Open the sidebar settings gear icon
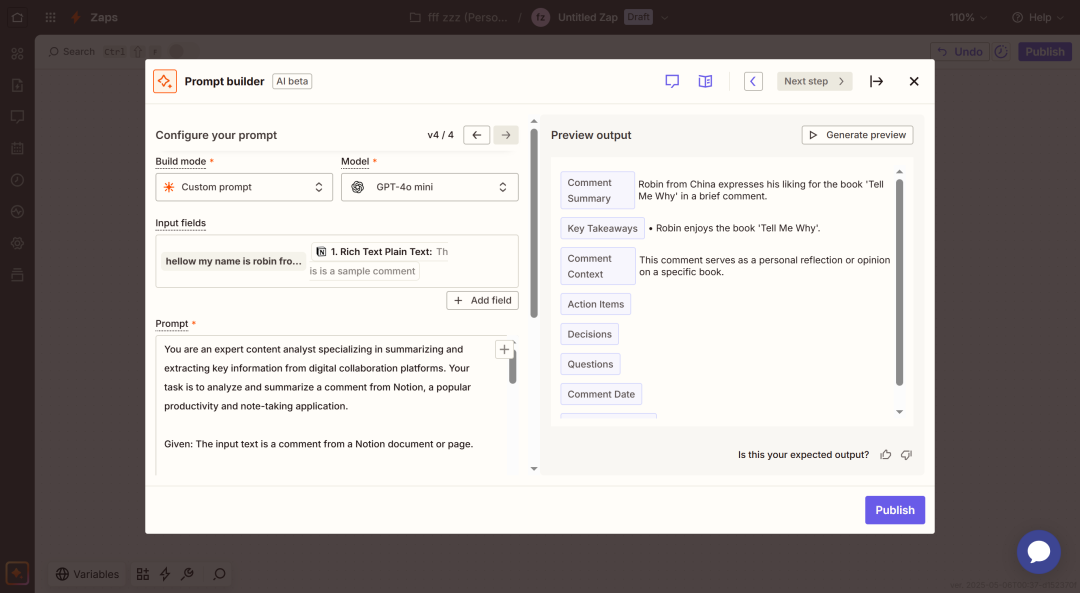This screenshot has width=1080, height=593. 17,243
